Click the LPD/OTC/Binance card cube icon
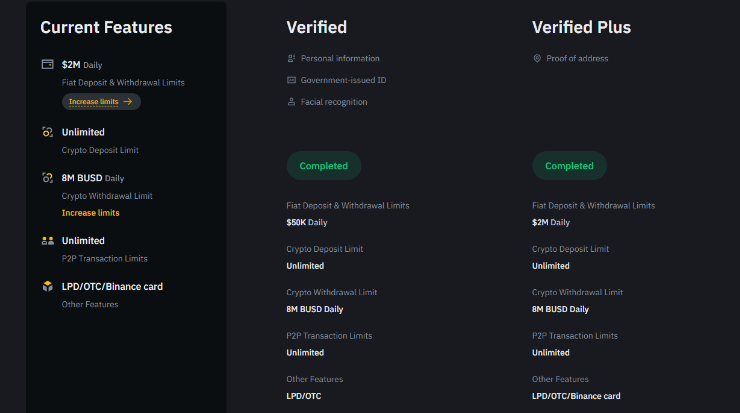The height and width of the screenshot is (413, 740). coord(48,287)
